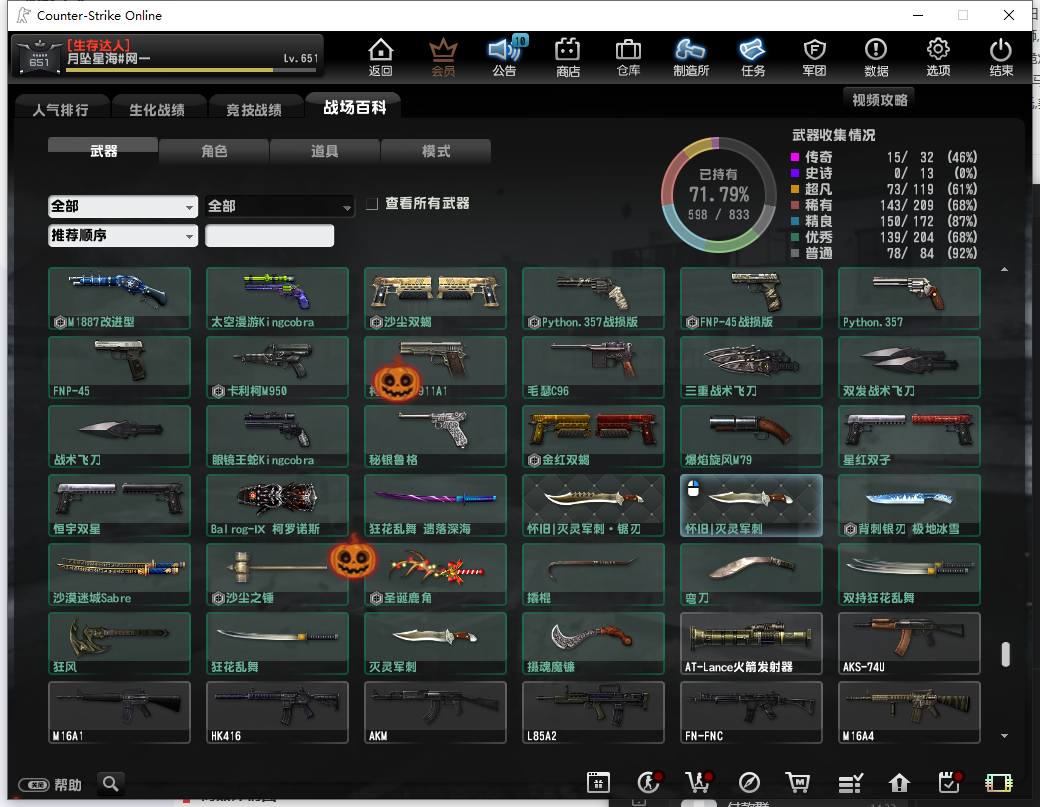Switch to the 生化战绩 tab
Viewport: 1040px width, 807px height.
[x=157, y=109]
